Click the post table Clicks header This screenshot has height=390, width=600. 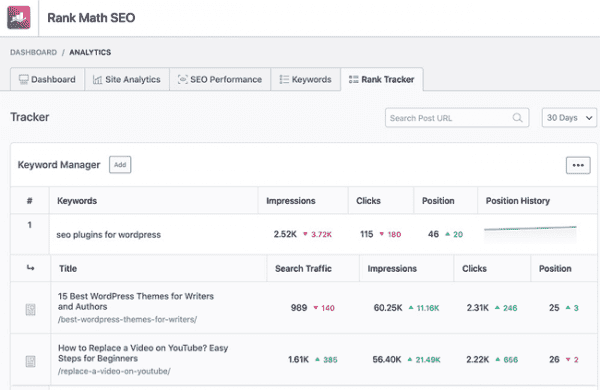click(474, 269)
